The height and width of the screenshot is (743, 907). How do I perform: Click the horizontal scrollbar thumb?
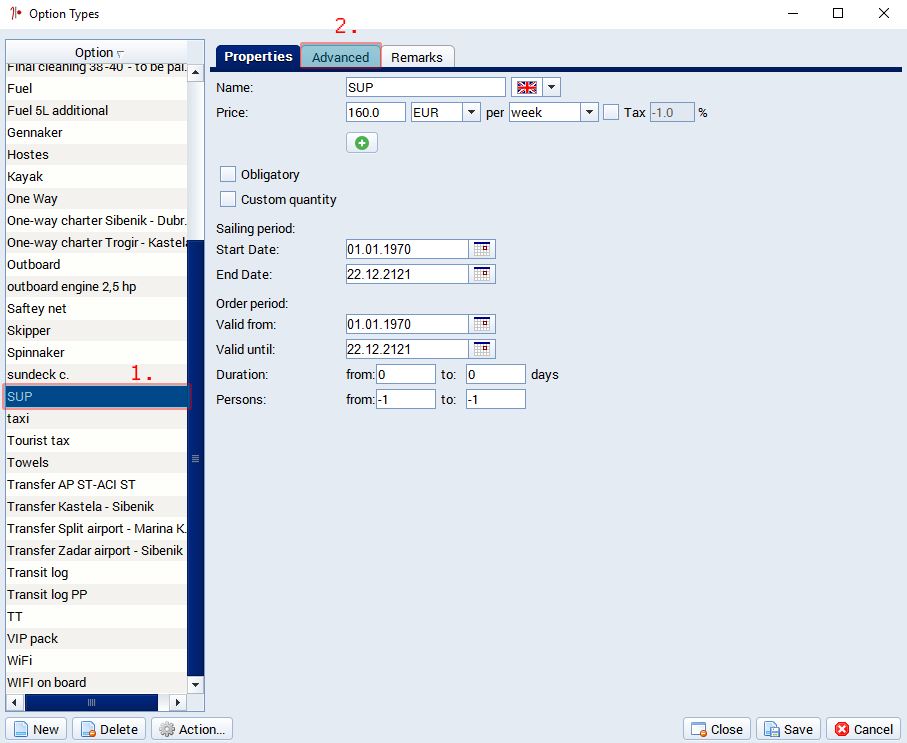point(91,702)
